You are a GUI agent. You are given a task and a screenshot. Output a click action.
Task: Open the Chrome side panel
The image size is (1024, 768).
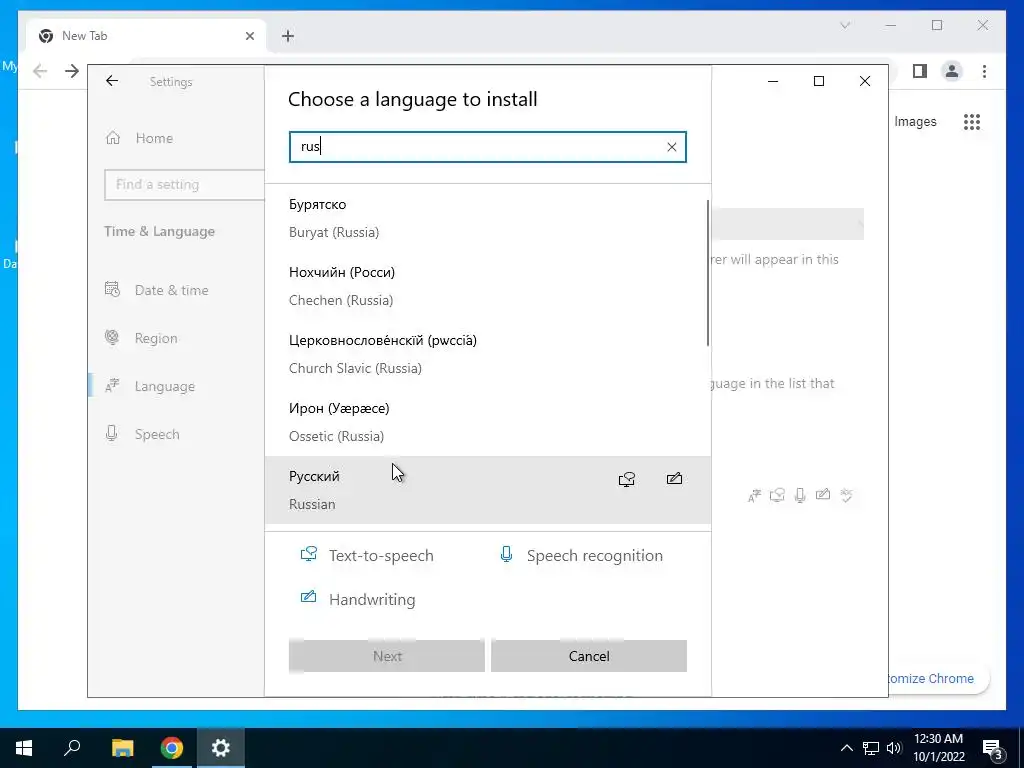click(x=920, y=71)
